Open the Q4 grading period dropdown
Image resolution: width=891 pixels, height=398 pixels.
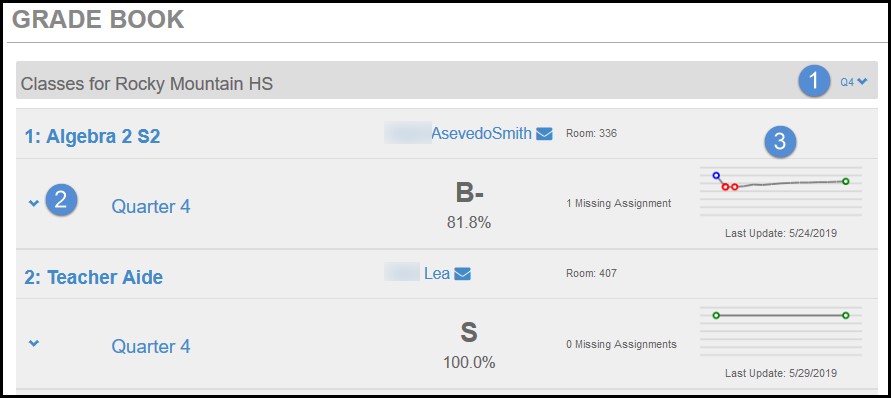(x=854, y=82)
